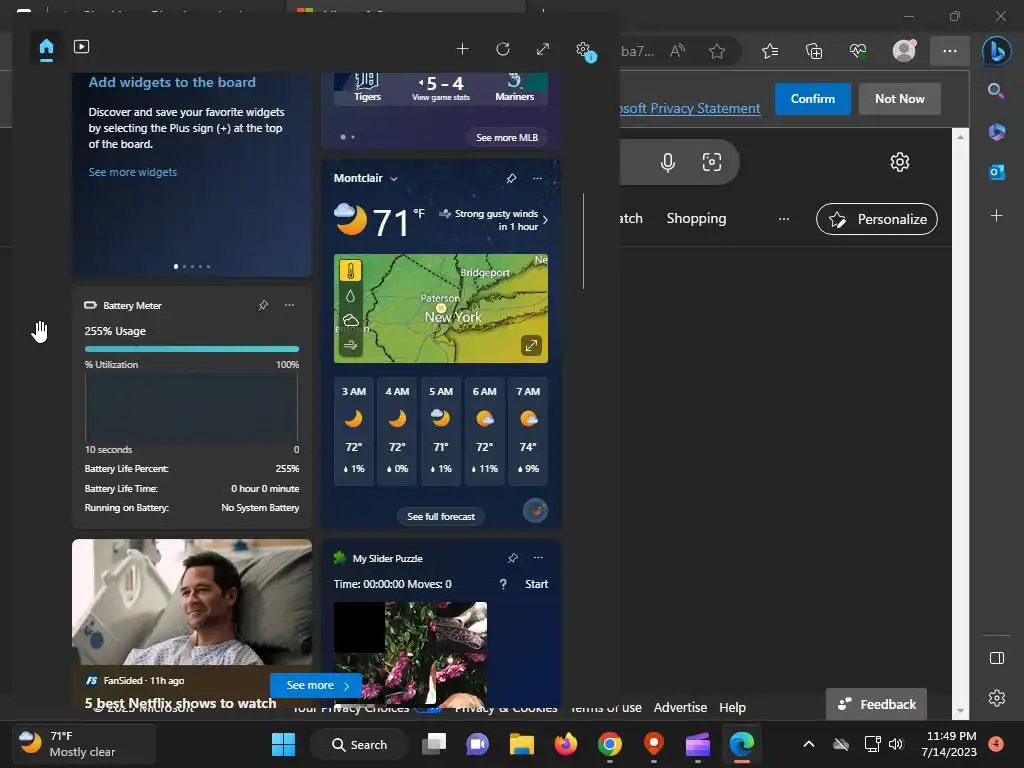This screenshot has width=1024, height=768.
Task: Open My Slider Puzzle more options
Action: click(x=538, y=558)
